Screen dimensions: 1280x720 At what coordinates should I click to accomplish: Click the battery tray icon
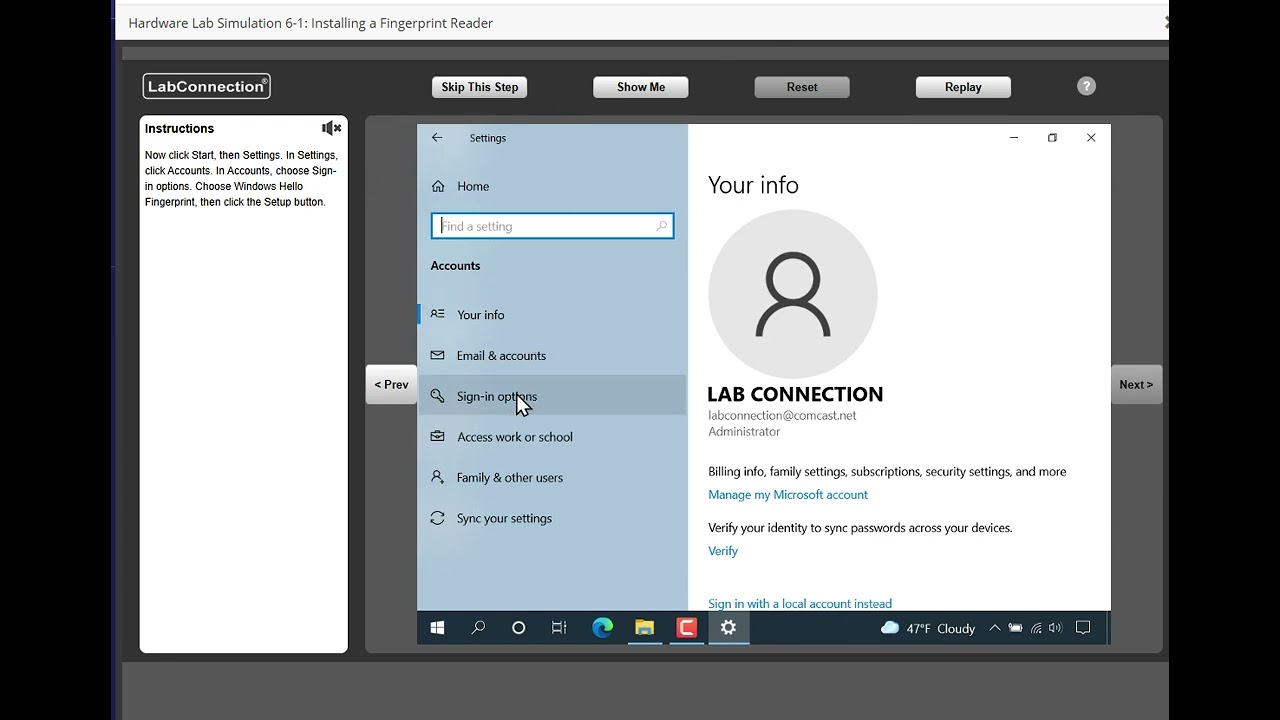click(1015, 628)
